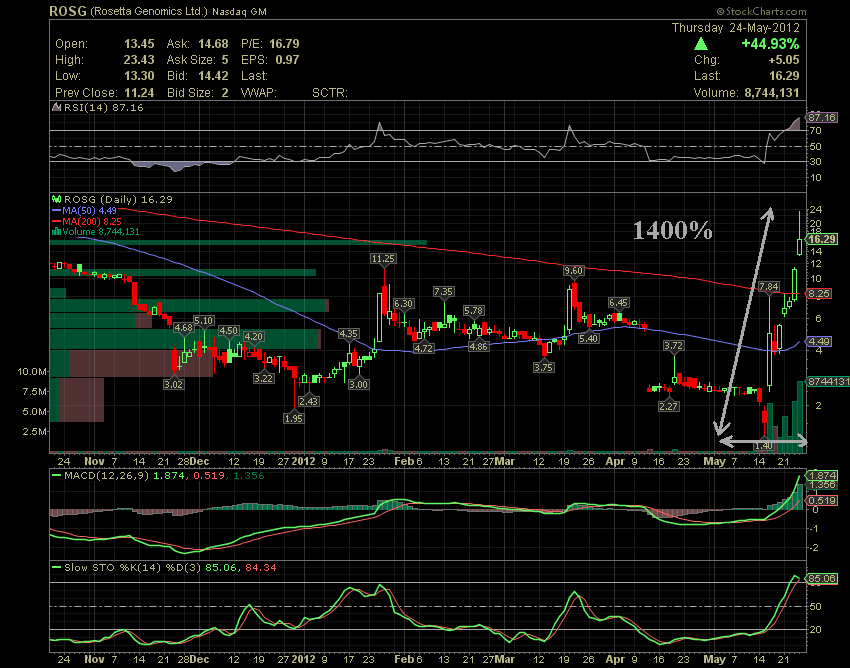Click the 2.27 price low label
Viewport: 850px width, 668px height.
[669, 406]
